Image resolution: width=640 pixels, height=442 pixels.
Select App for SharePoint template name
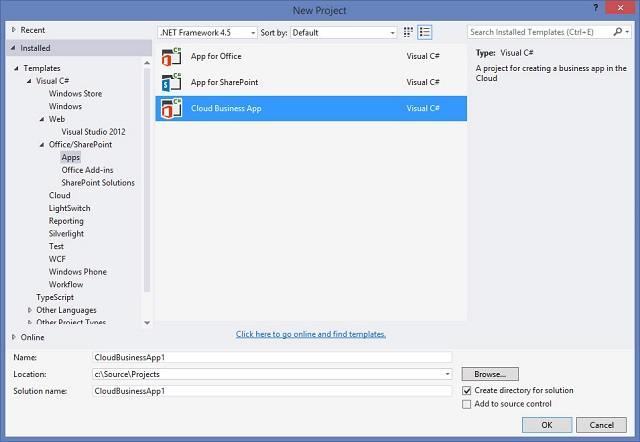point(224,82)
